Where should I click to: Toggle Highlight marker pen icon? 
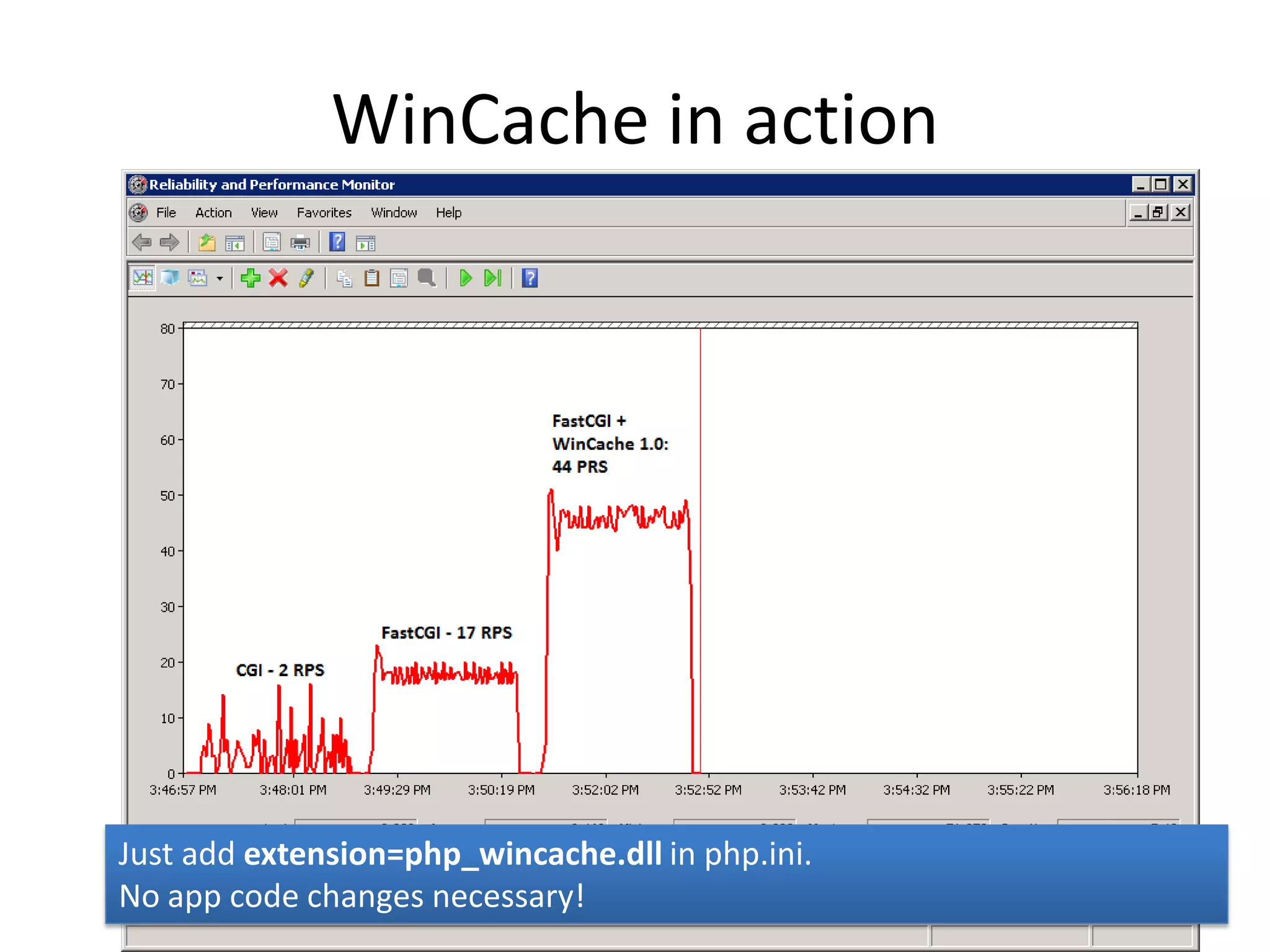click(x=306, y=278)
